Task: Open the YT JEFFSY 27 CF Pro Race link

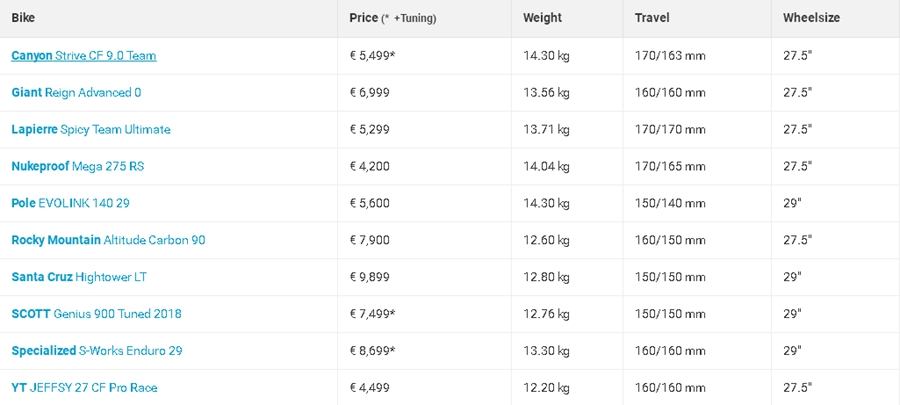Action: click(84, 388)
